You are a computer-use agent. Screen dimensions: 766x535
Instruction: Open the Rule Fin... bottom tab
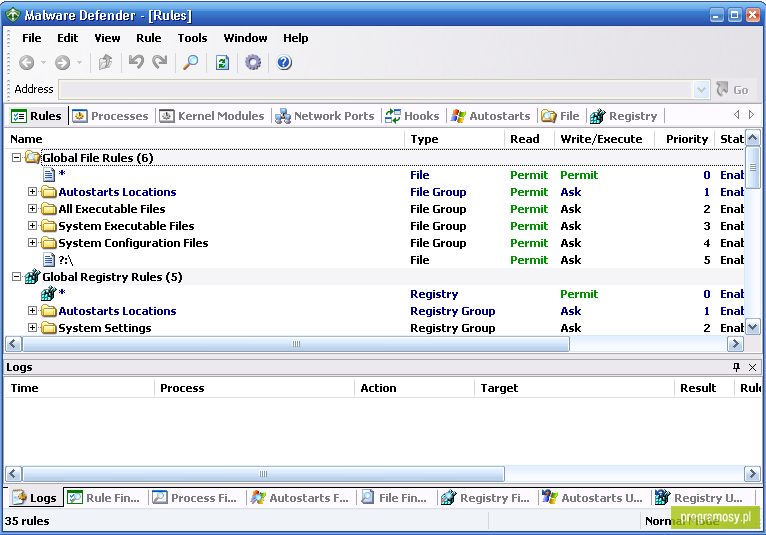tap(104, 498)
